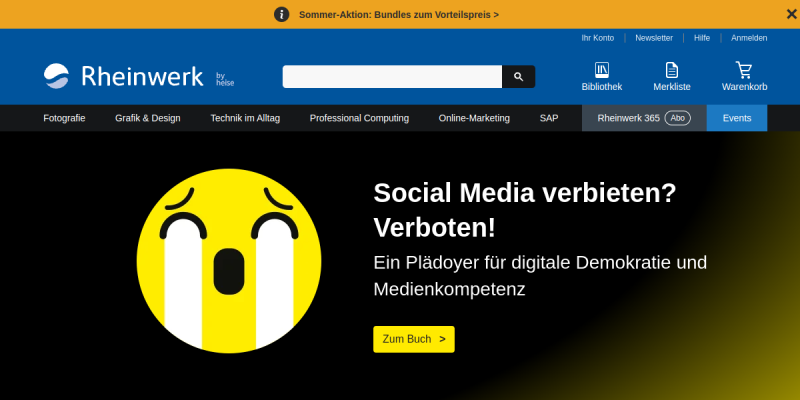Dismiss the orange promo banner
The image size is (800, 400).
pyautogui.click(x=791, y=14)
